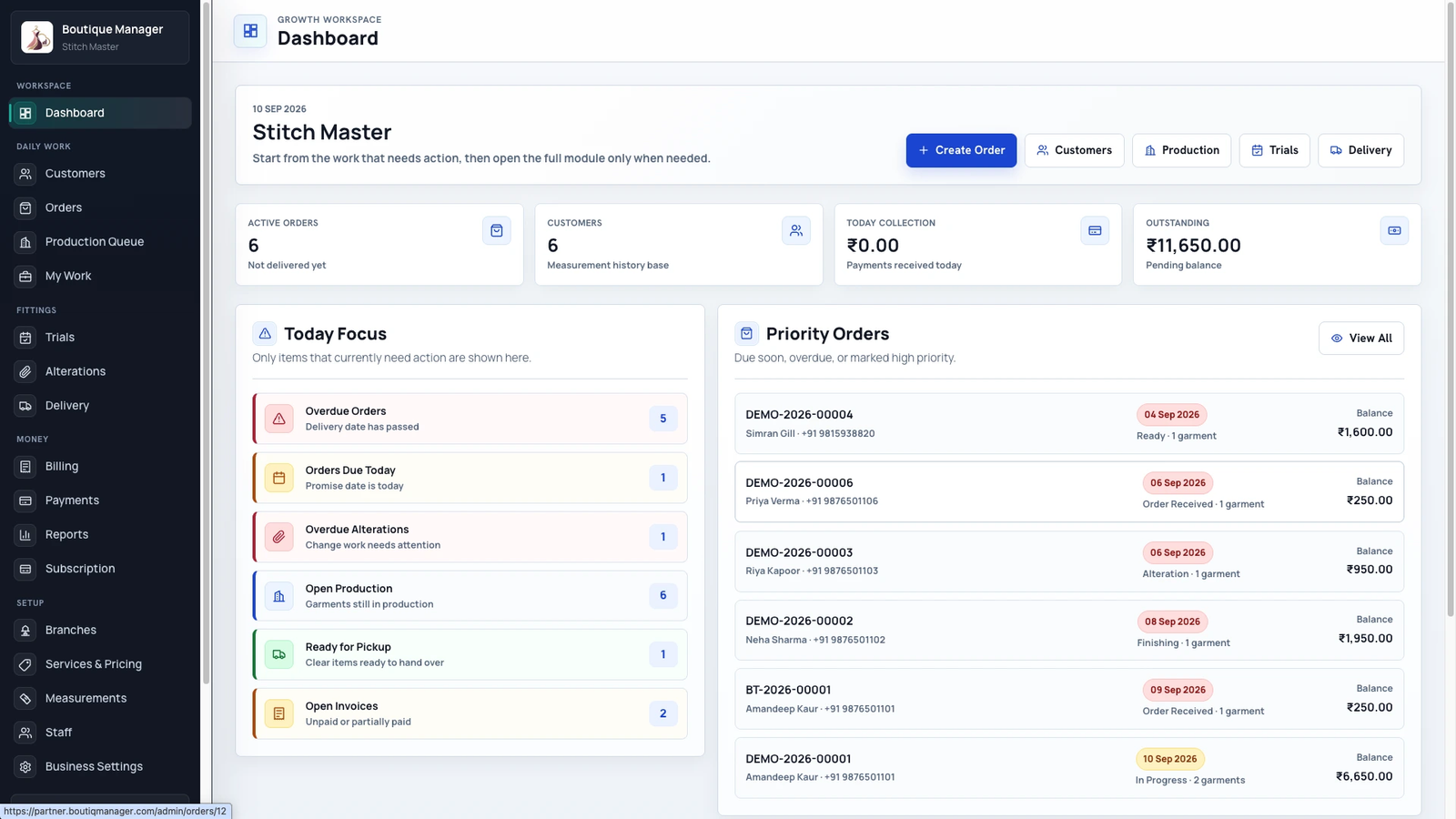Navigate to Reports in sidebar

(100, 535)
